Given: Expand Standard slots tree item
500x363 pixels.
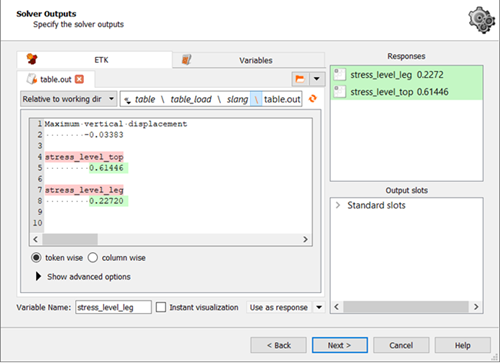Looking at the screenshot, I should (x=338, y=205).
